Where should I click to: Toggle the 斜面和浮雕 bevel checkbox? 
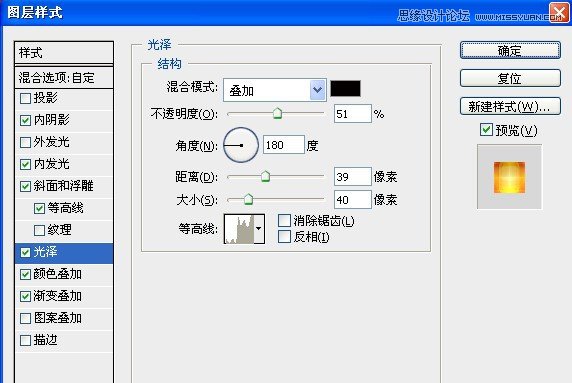[x=25, y=186]
